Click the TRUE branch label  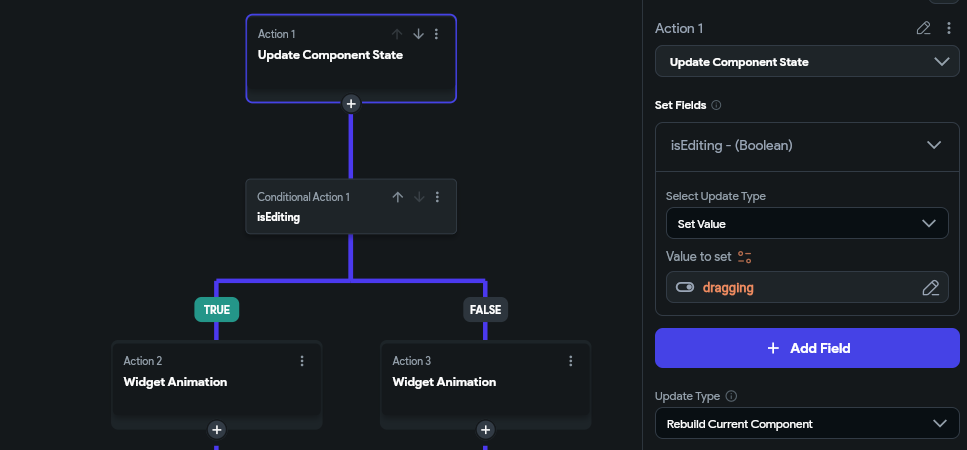point(216,309)
